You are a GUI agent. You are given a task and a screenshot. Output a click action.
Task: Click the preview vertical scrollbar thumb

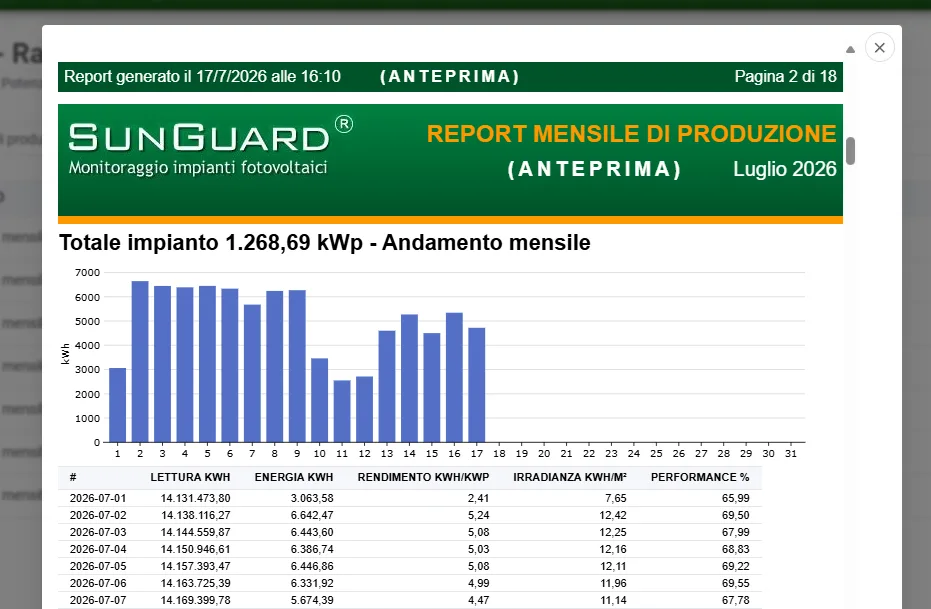850,151
